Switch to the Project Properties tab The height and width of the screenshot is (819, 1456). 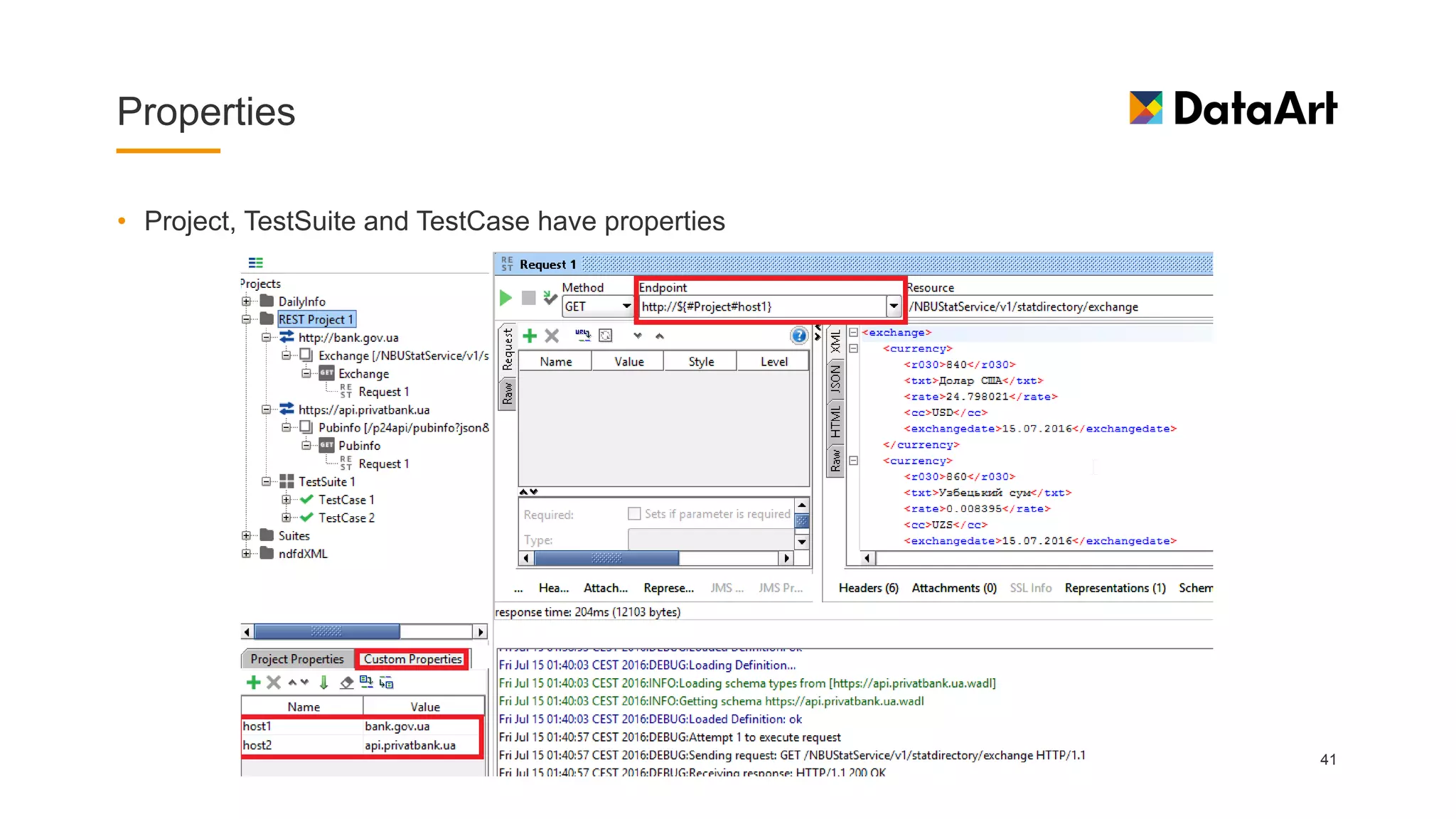pos(297,659)
